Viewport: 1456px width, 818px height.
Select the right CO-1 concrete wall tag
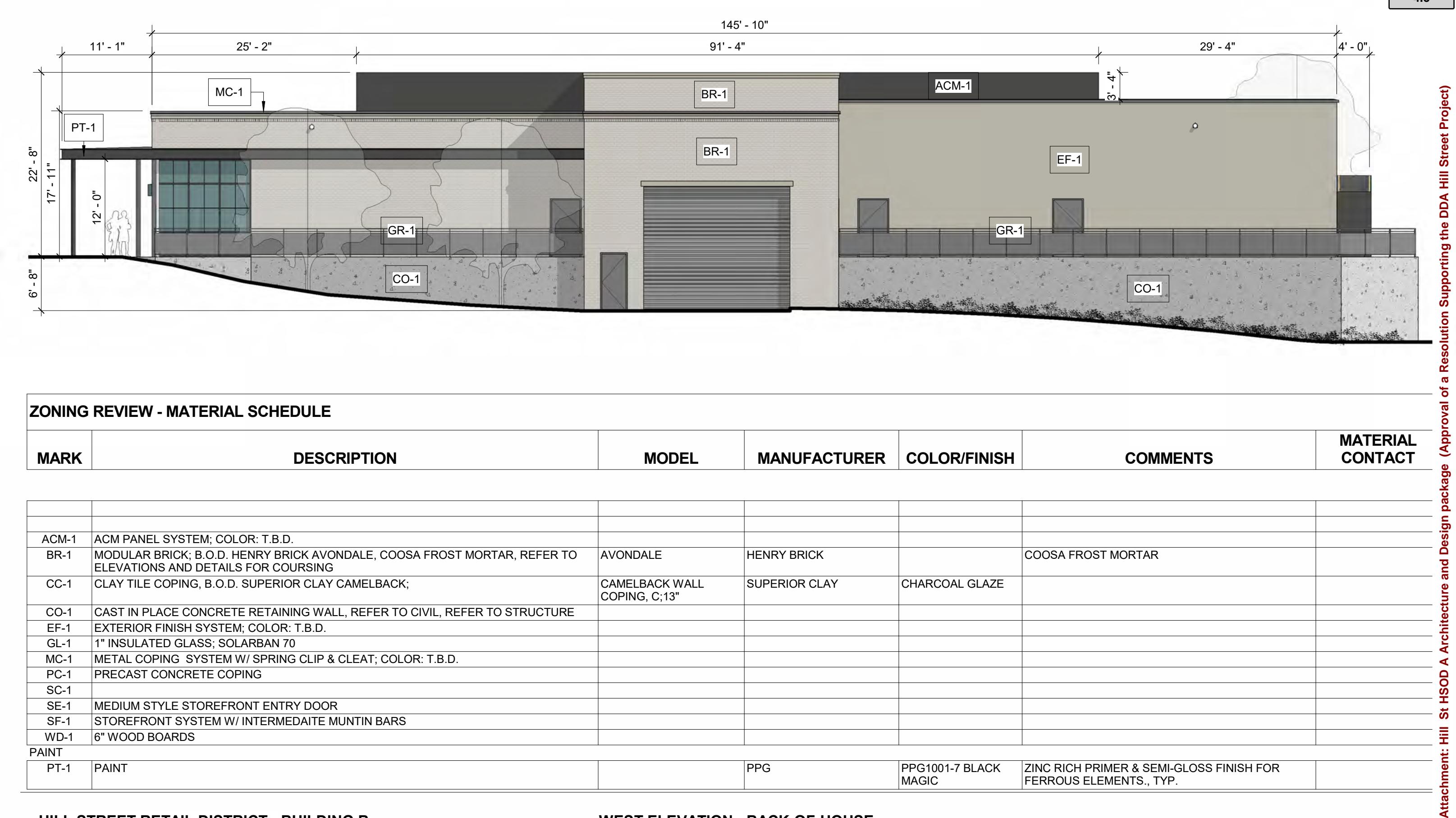(x=1147, y=289)
